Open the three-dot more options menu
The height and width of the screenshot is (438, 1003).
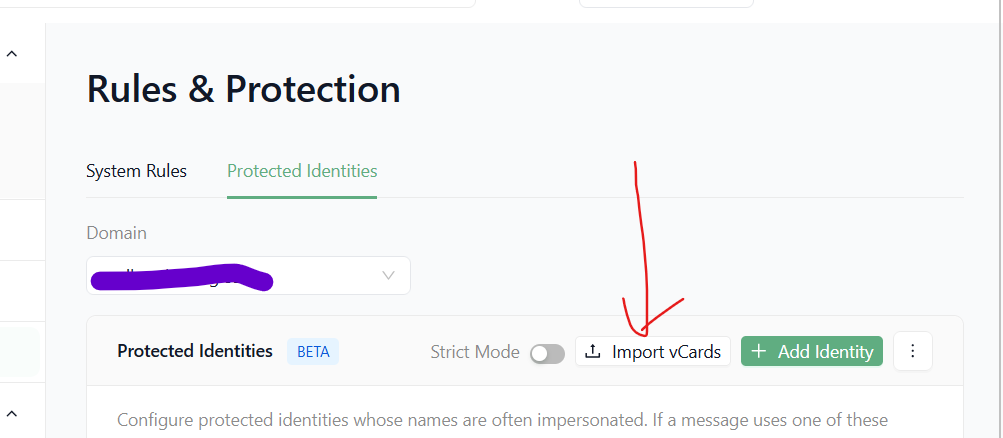(x=913, y=351)
